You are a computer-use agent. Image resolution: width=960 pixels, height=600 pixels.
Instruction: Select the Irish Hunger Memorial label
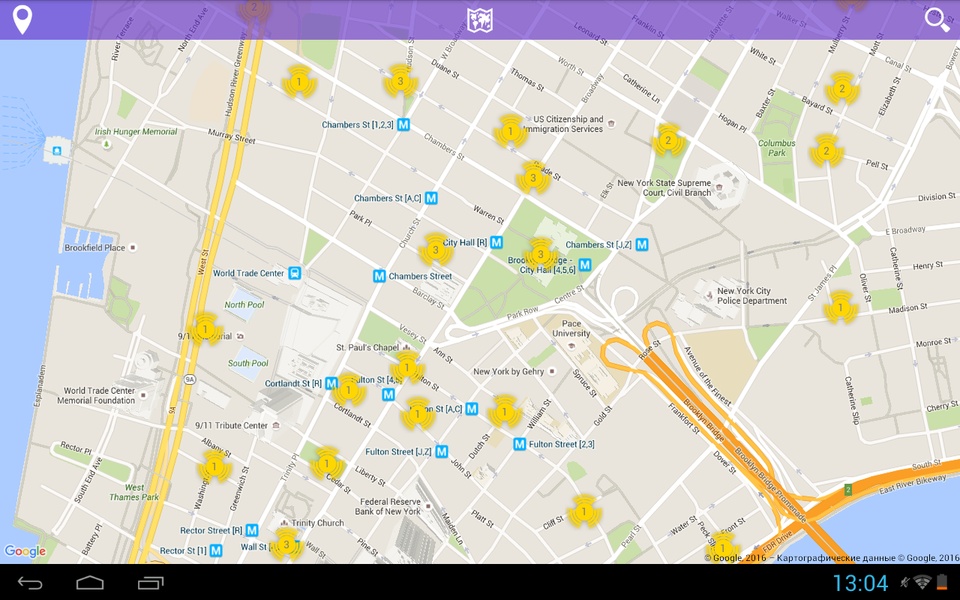136,132
